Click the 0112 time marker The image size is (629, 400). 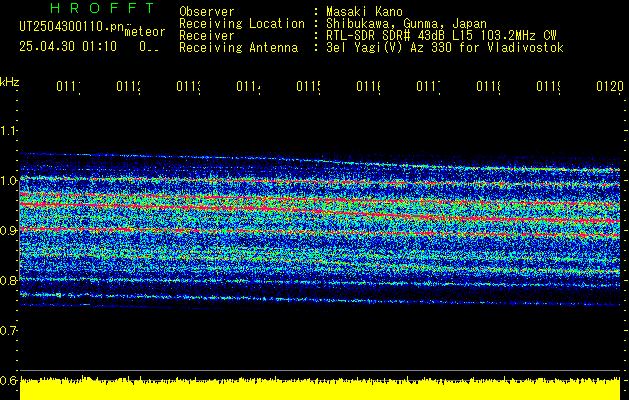pos(129,86)
